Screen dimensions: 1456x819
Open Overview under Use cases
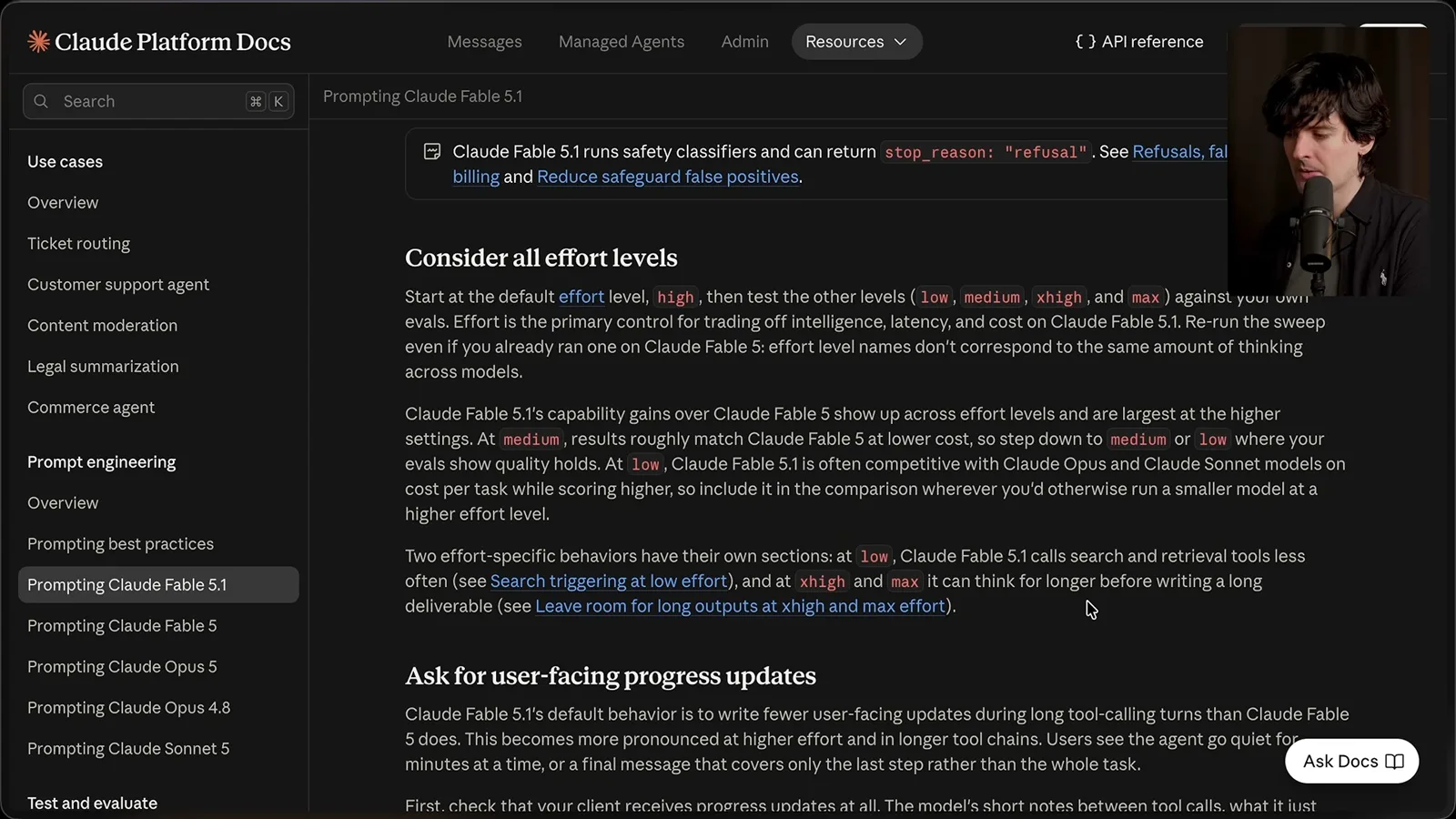point(63,203)
